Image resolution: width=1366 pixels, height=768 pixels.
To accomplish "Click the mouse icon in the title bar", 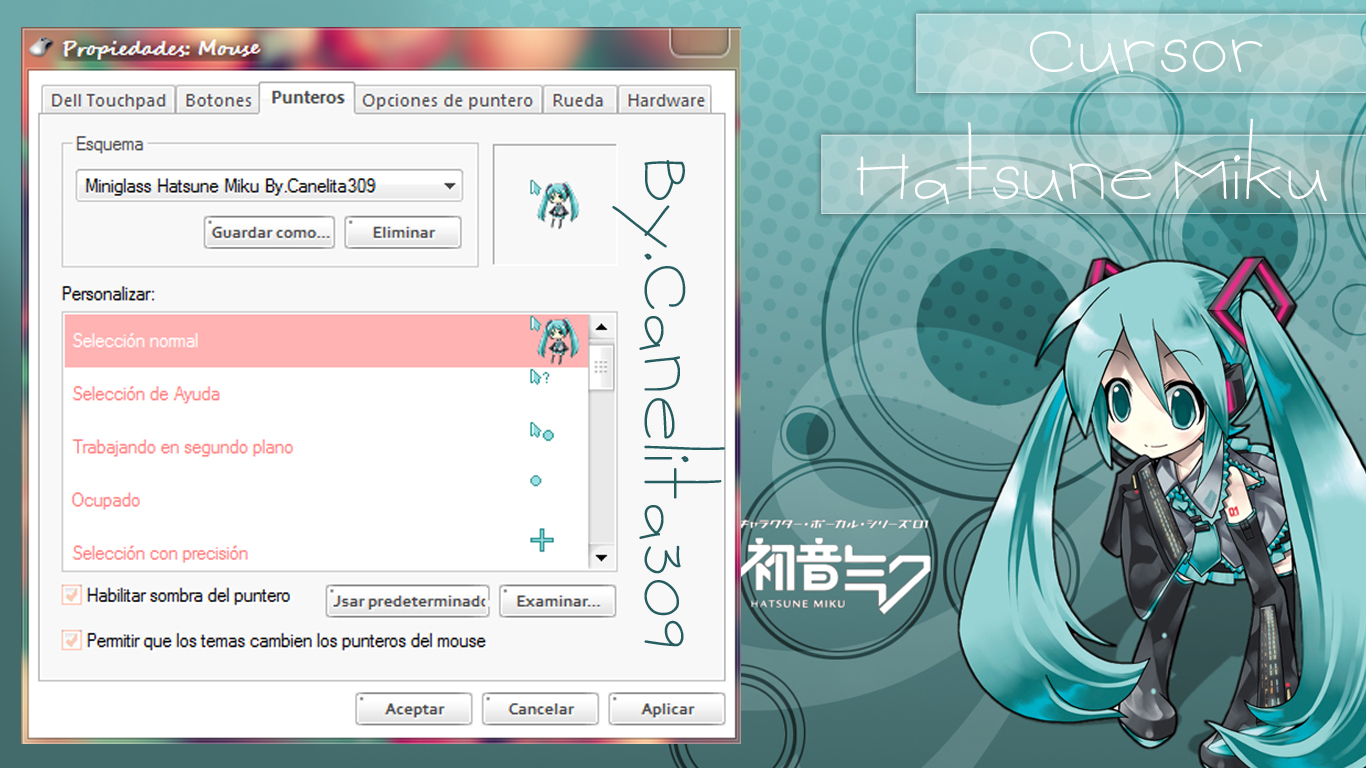I will (x=41, y=47).
